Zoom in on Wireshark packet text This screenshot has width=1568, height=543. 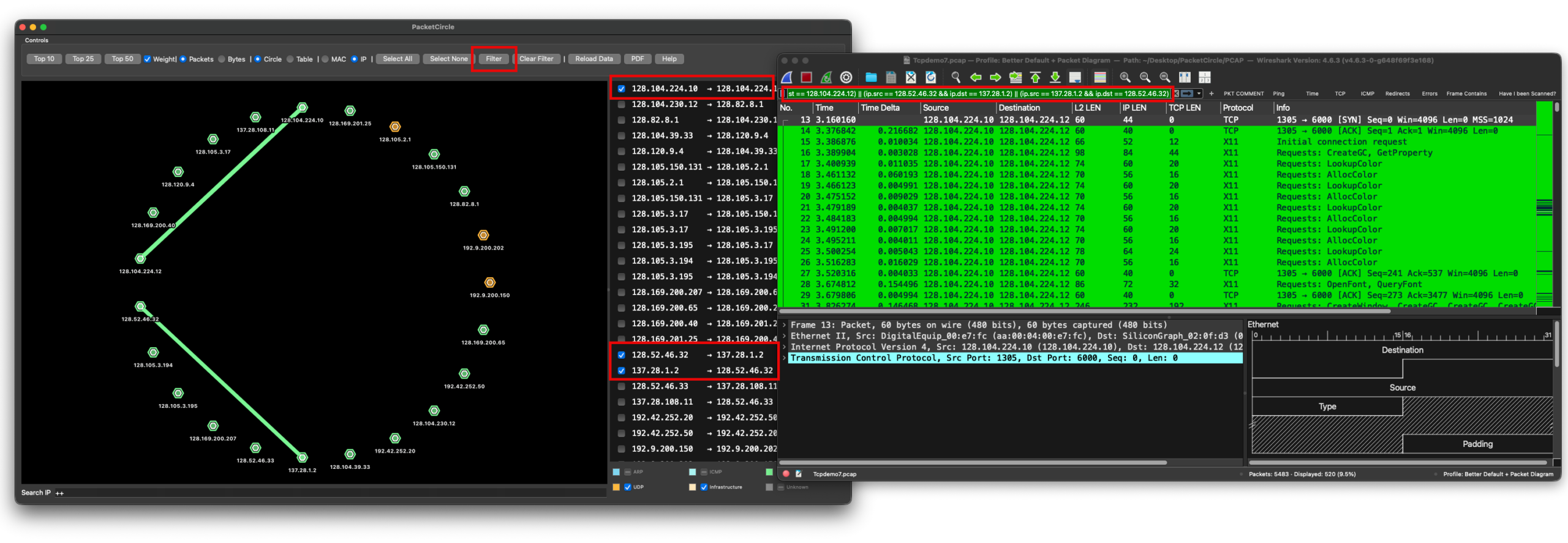tap(1125, 77)
